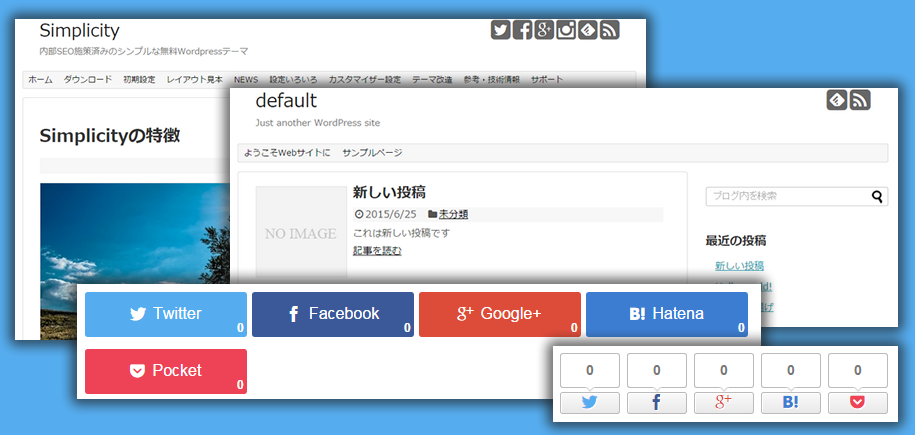Open the Facebook icon in Simplicity header

522,30
